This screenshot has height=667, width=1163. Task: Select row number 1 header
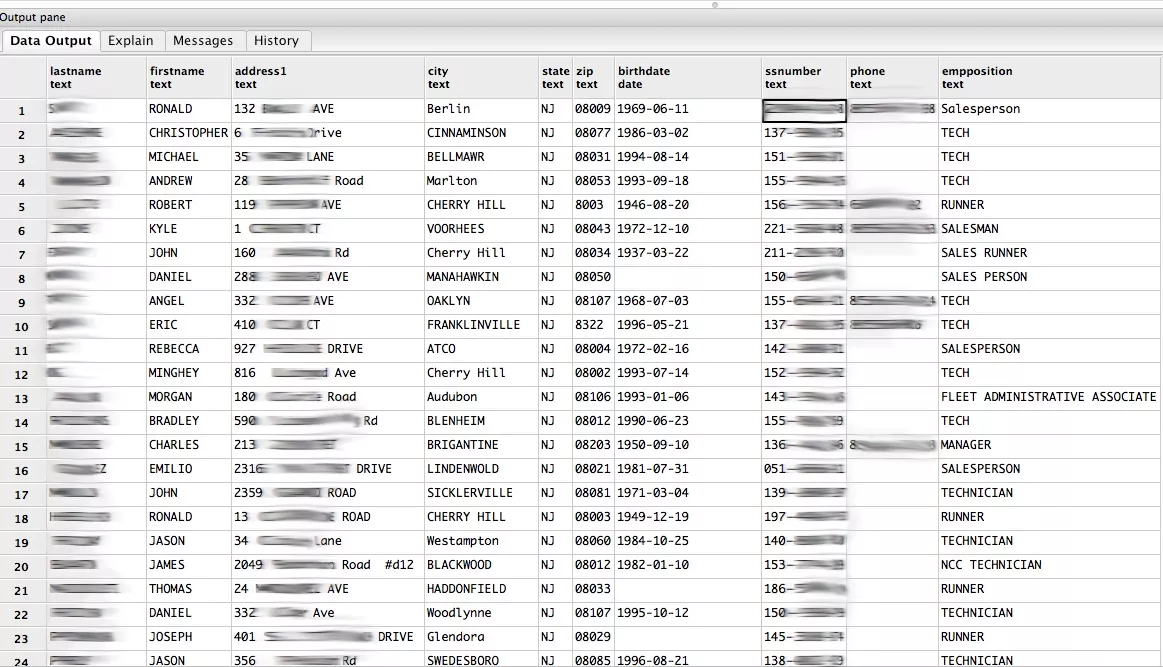[x=22, y=111]
